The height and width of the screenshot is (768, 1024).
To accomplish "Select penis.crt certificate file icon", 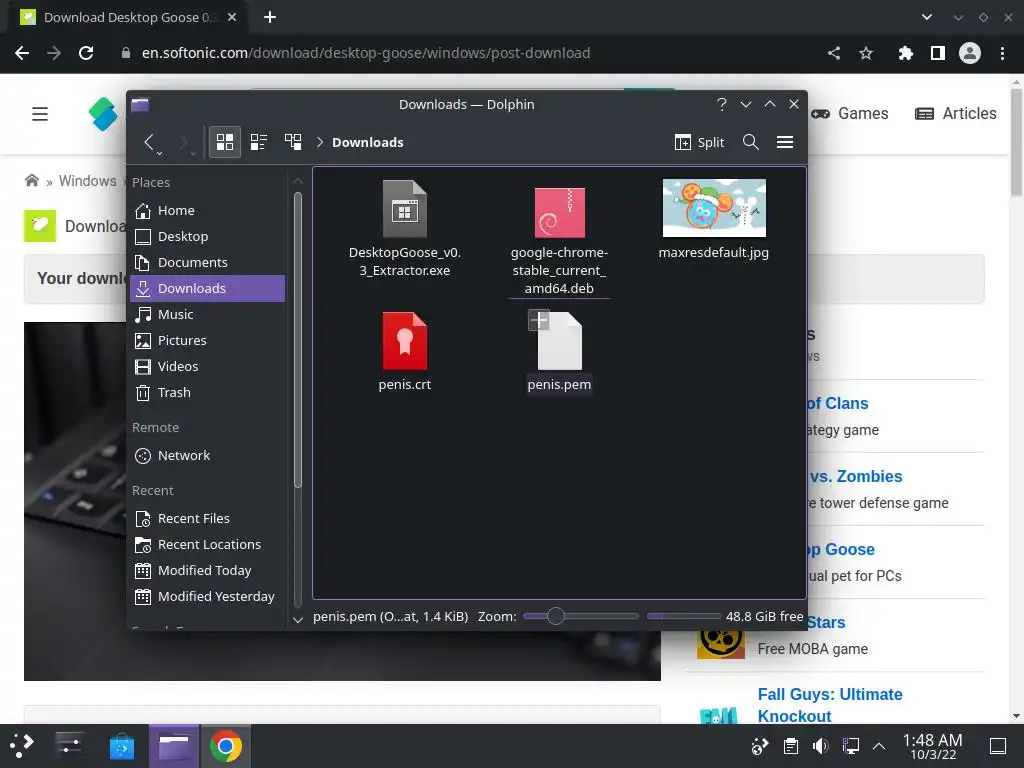I will [x=405, y=341].
